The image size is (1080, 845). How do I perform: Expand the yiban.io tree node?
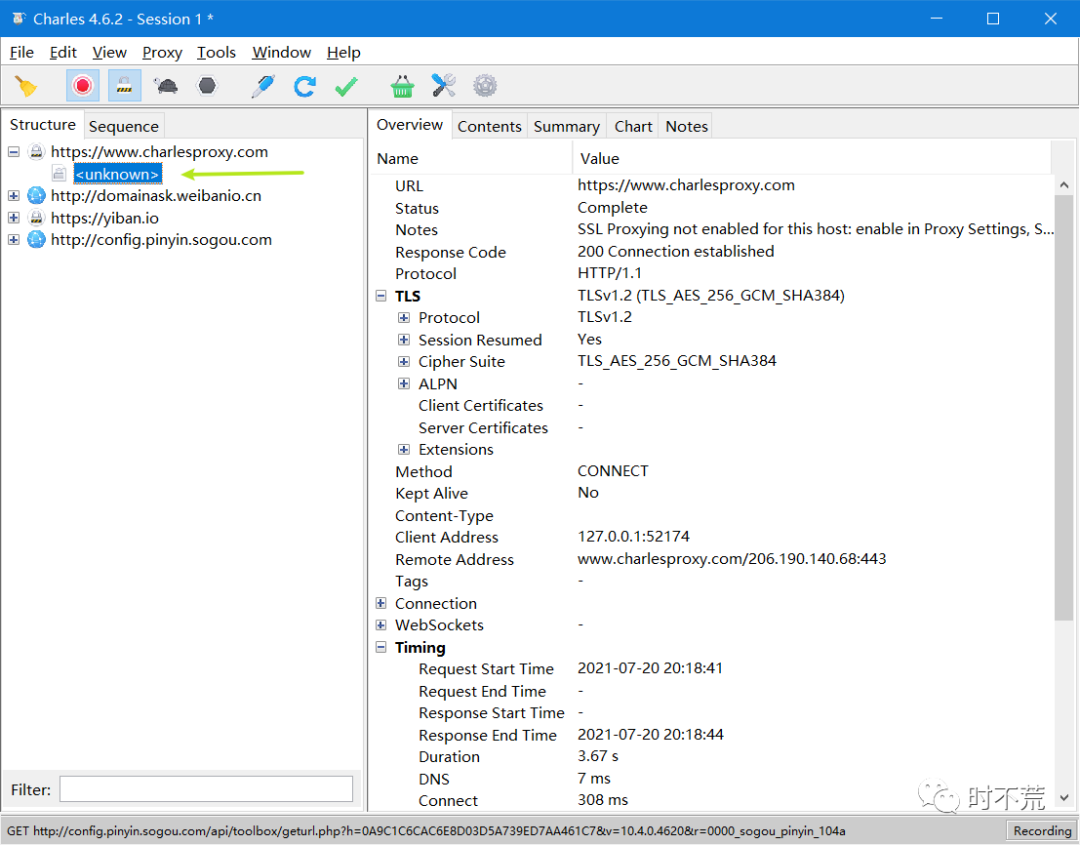point(14,218)
